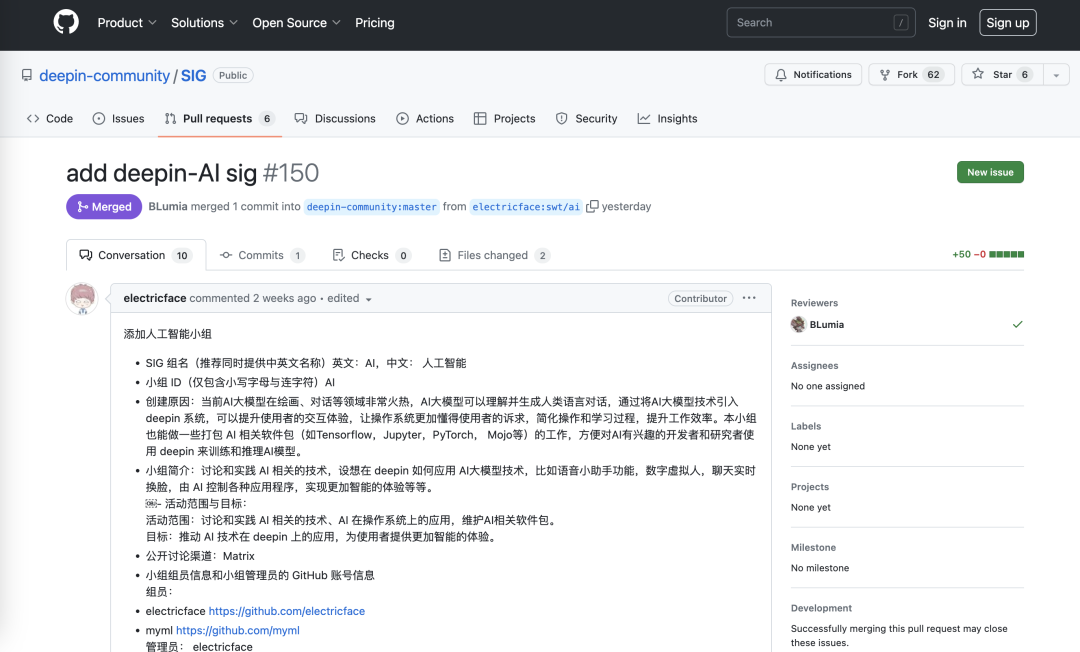Click the Reviewers heading in sidebar

click(814, 303)
